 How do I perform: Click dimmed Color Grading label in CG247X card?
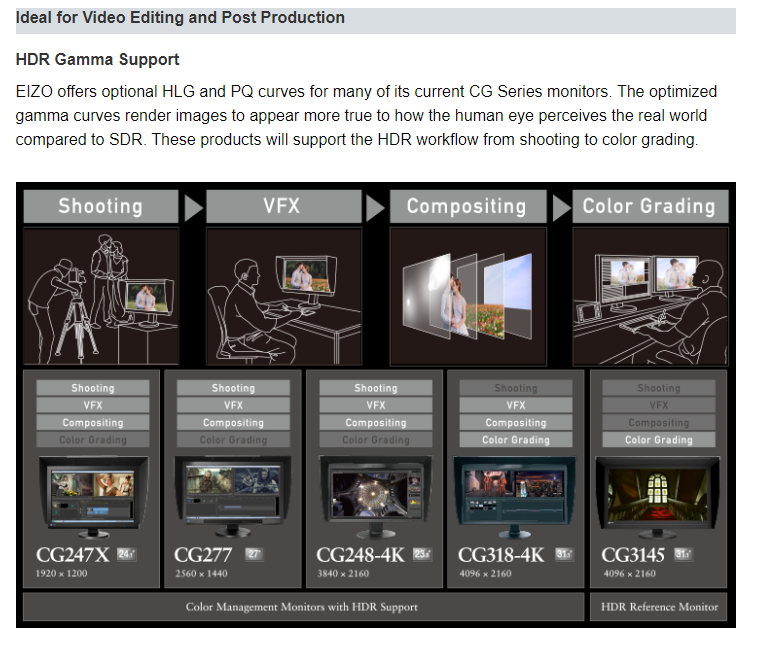coord(93,440)
